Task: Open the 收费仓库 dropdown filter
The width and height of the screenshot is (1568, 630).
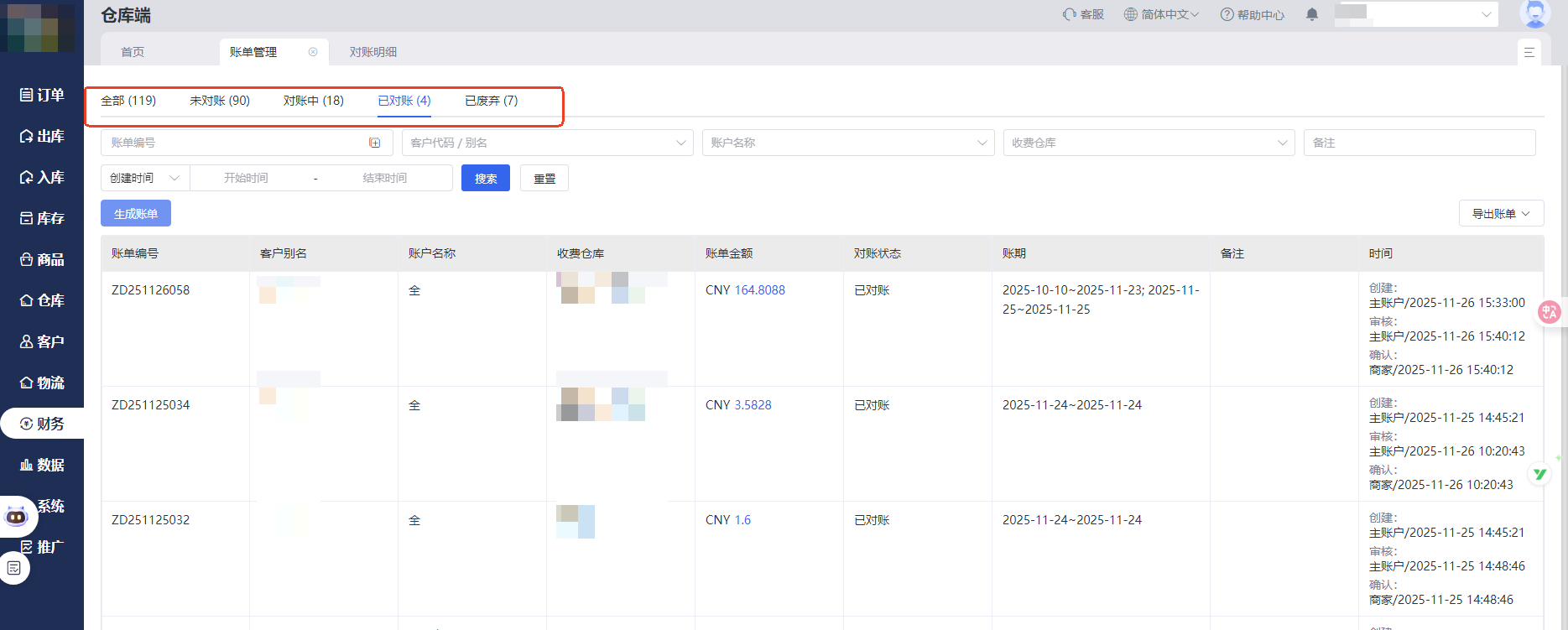Action: (1149, 143)
